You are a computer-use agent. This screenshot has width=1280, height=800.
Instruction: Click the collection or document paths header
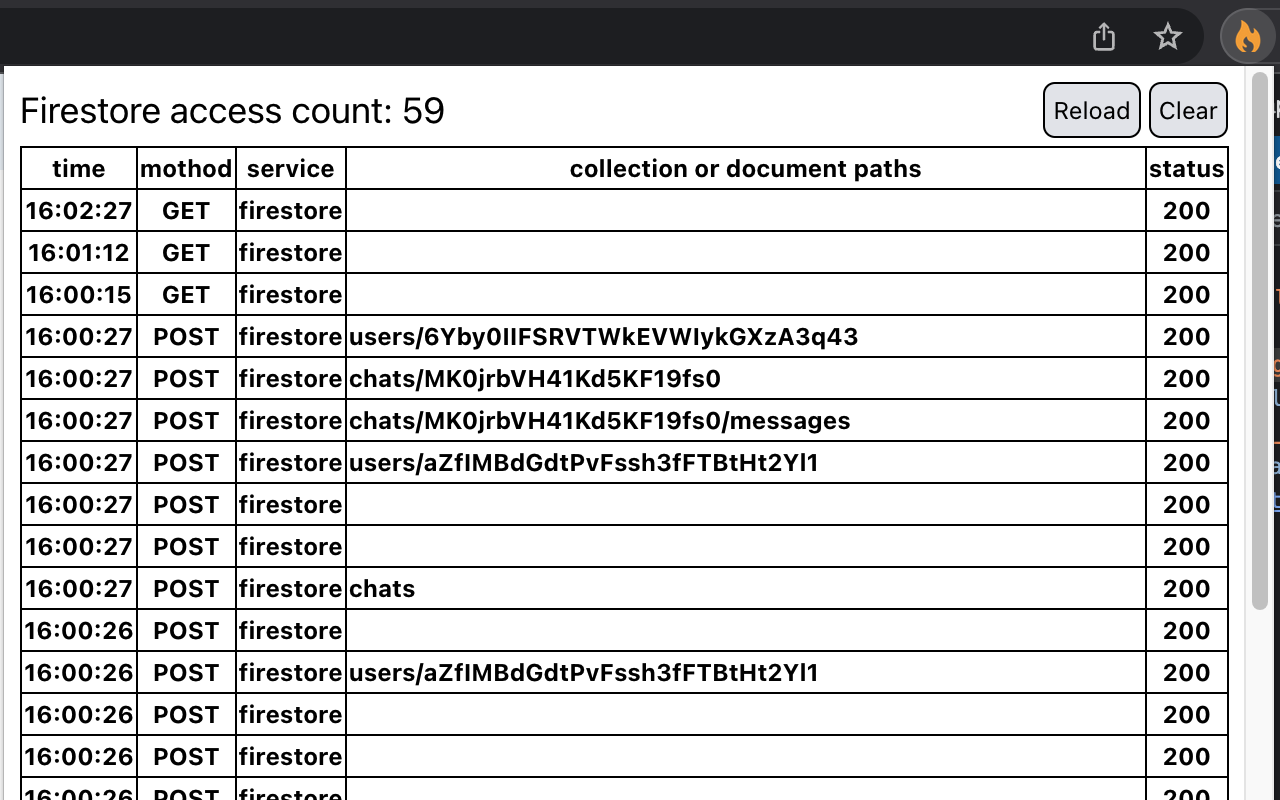745,168
